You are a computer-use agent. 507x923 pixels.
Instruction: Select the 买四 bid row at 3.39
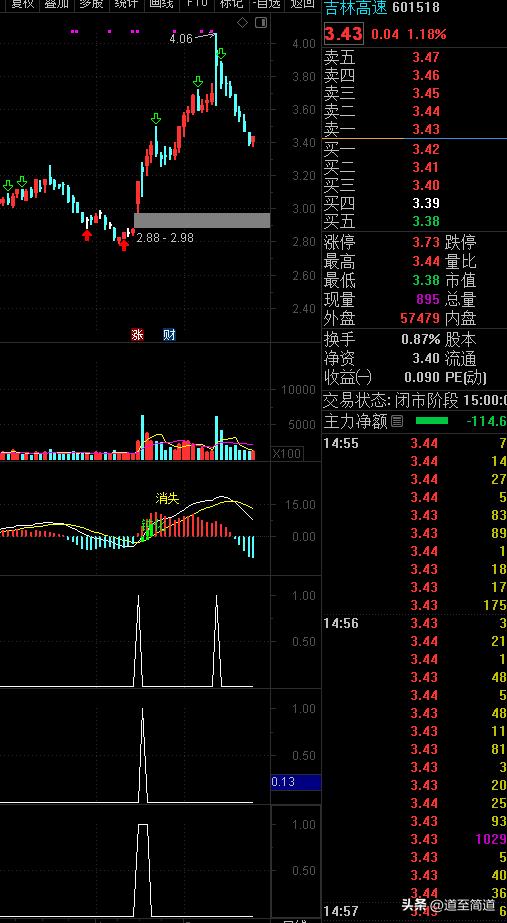tap(415, 204)
